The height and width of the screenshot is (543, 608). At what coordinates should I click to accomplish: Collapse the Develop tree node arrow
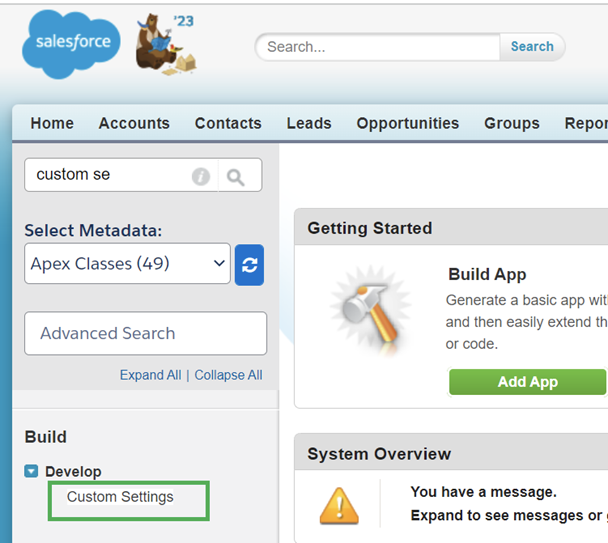32,472
